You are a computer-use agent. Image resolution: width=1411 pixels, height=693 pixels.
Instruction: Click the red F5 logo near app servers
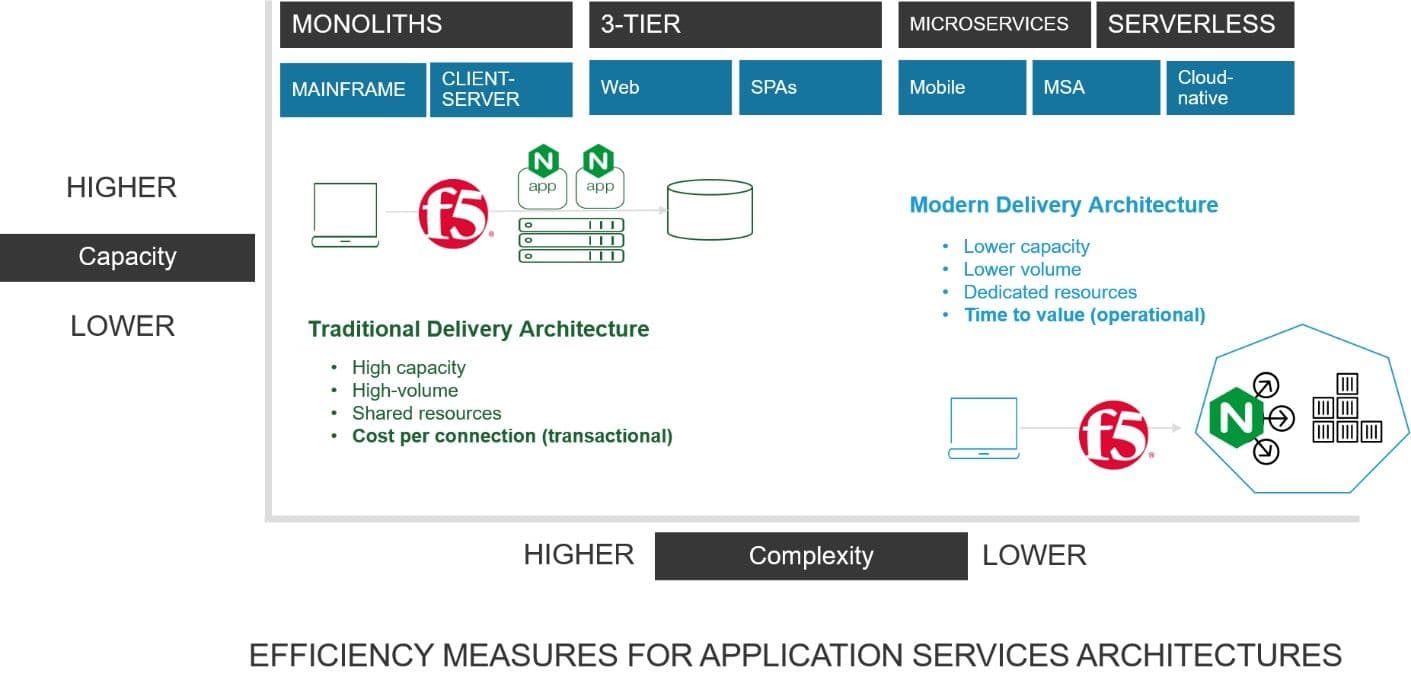(453, 213)
